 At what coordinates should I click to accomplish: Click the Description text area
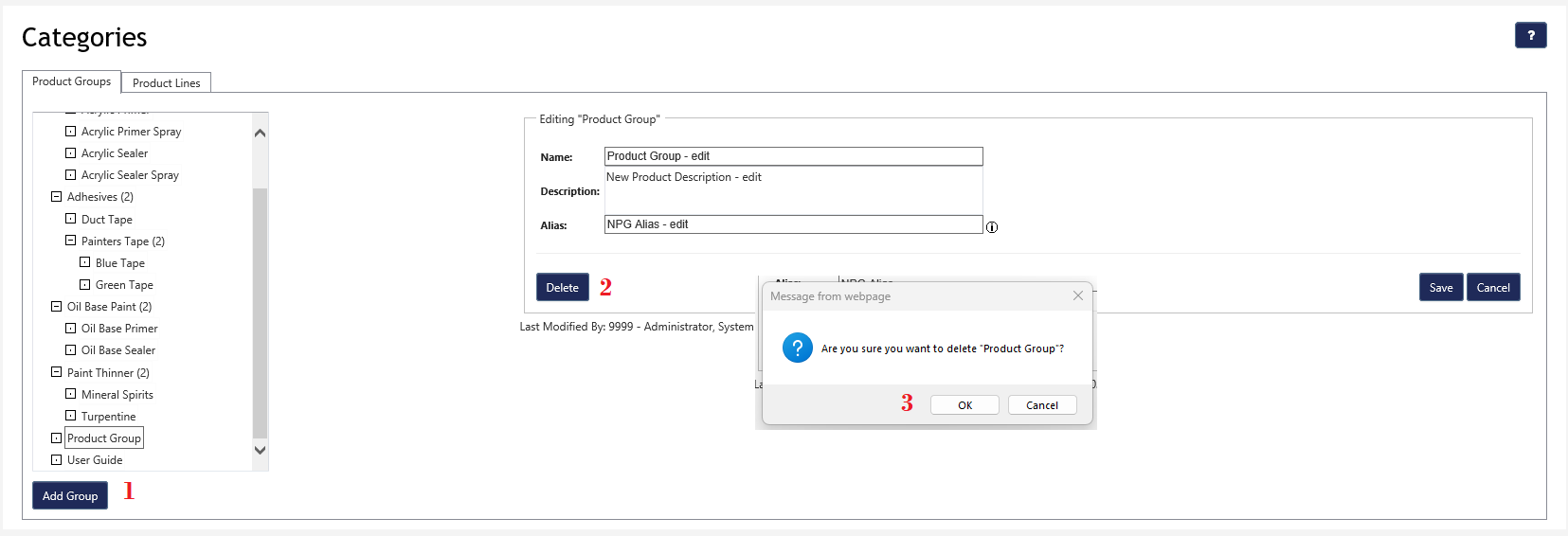pyautogui.click(x=793, y=190)
